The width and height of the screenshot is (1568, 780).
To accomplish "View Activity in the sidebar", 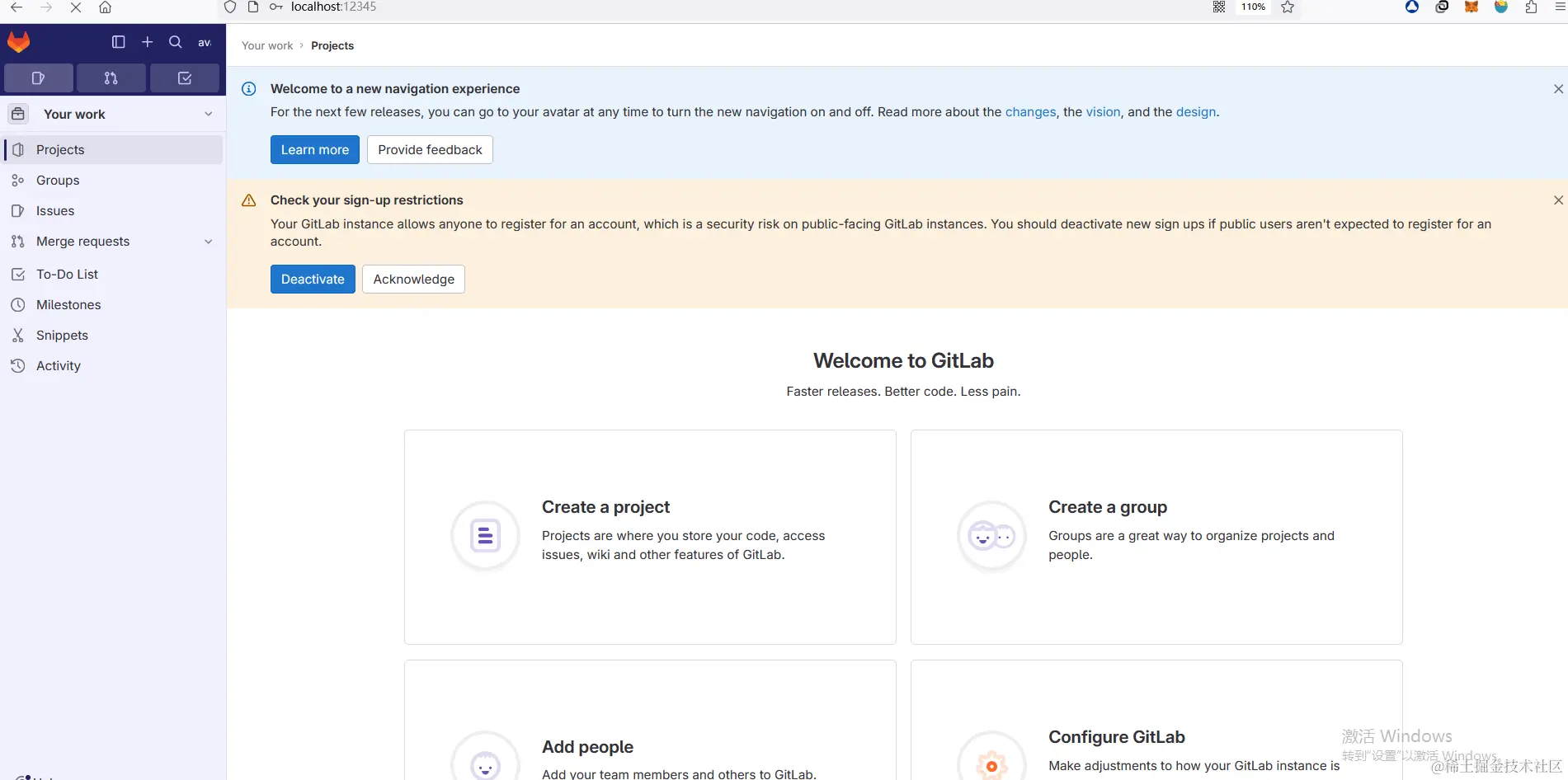I will click(113, 366).
